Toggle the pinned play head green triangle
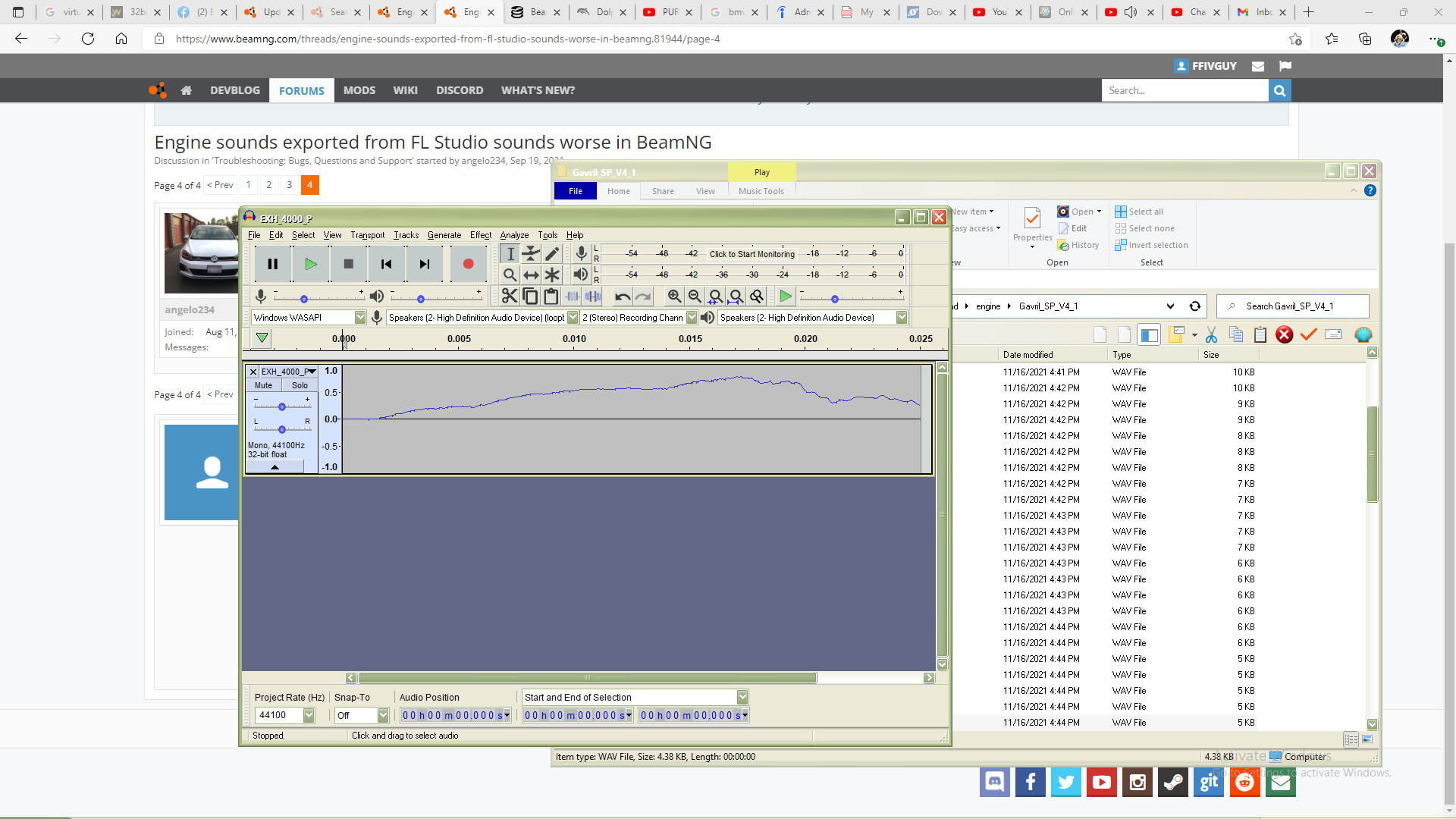This screenshot has height=819, width=1456. pos(262,338)
